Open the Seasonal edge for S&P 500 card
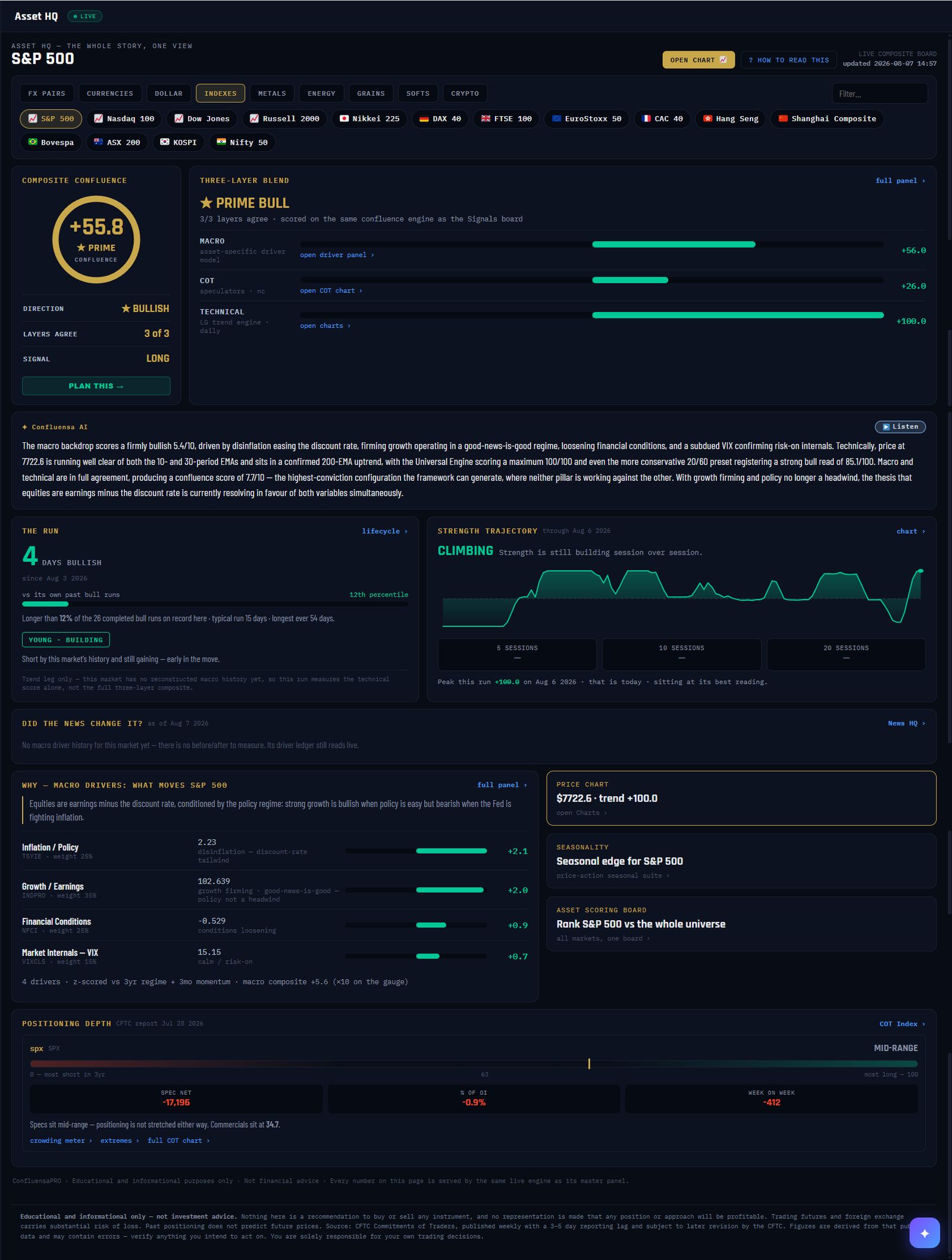The height and width of the screenshot is (1260, 952). tap(741, 861)
